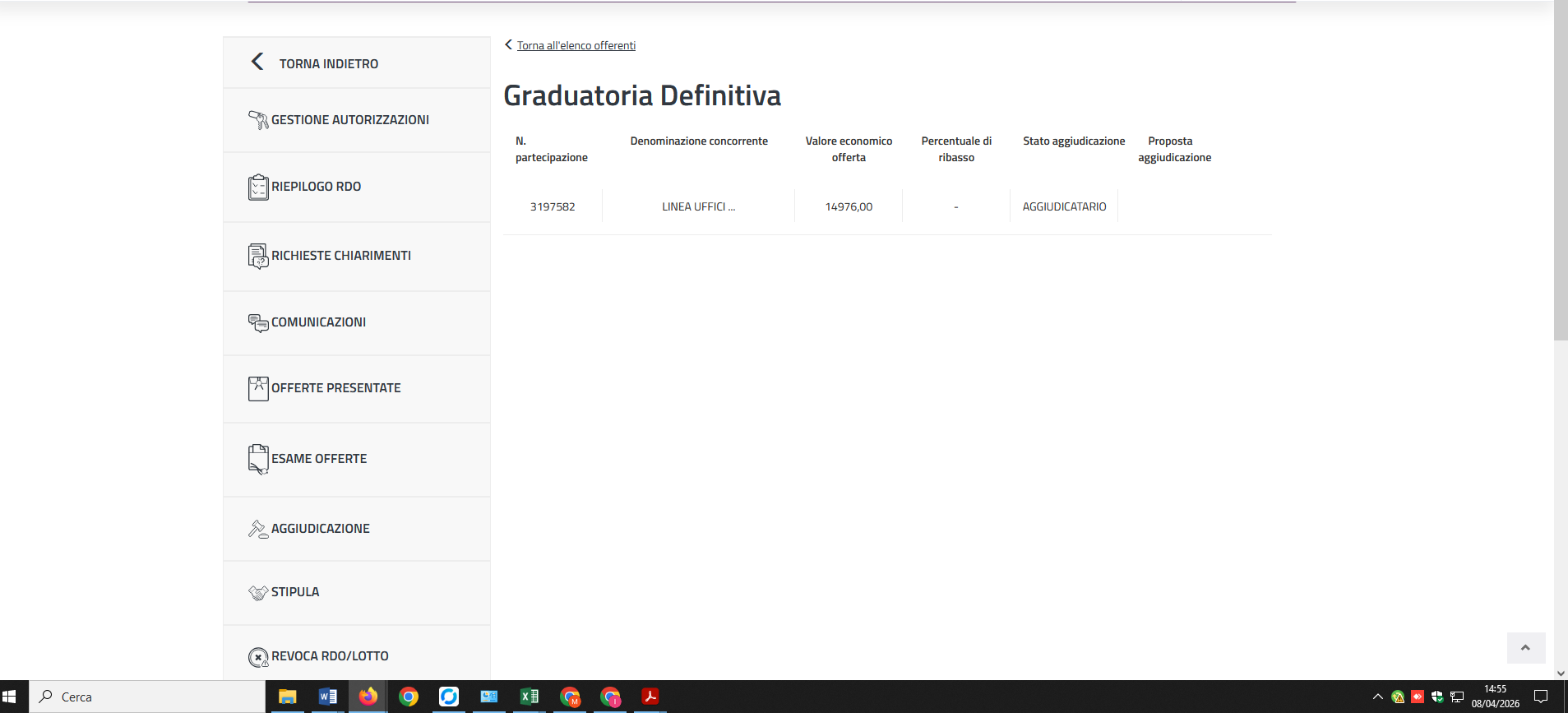Click the scroll-to-top arrow button
Image resolution: width=1568 pixels, height=713 pixels.
tap(1525, 648)
